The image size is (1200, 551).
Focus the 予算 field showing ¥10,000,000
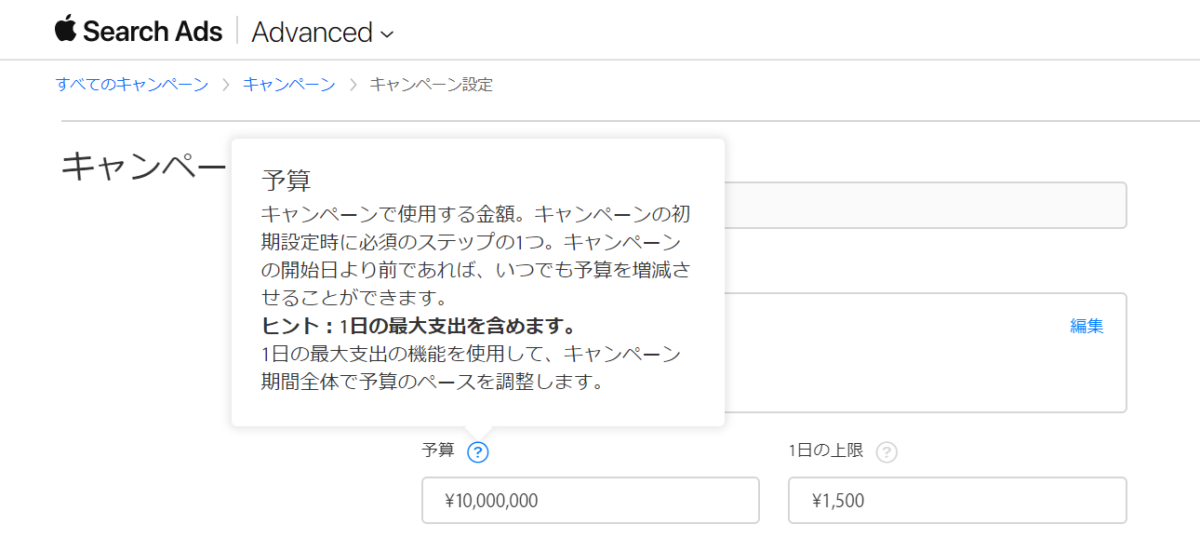tap(590, 500)
